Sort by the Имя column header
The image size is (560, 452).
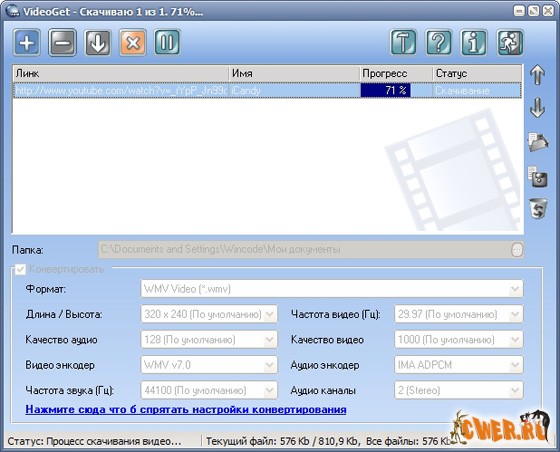point(294,74)
